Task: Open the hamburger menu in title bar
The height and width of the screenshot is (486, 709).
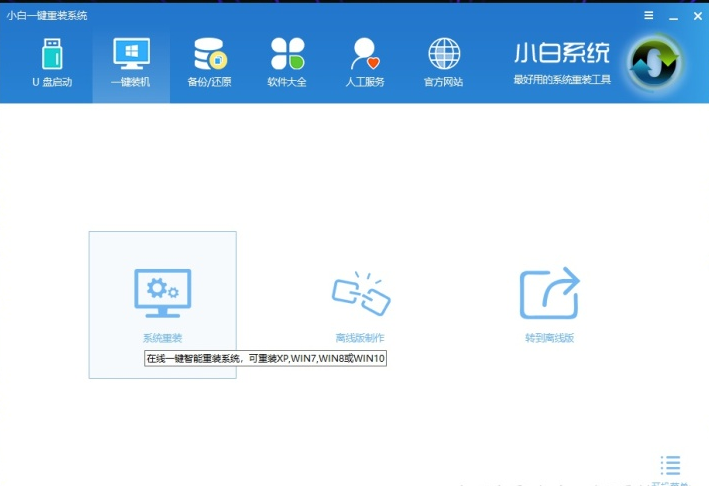Action: click(649, 15)
